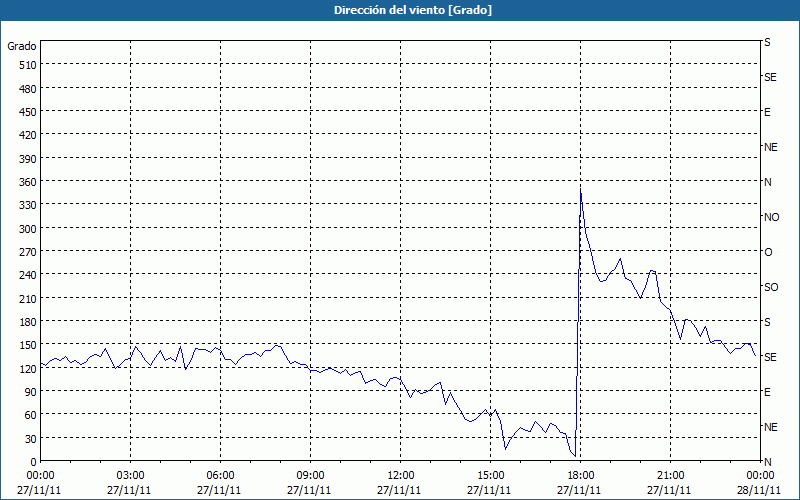This screenshot has width=800, height=500.
Task: Click the 210 degree axis label
Action: [28, 298]
